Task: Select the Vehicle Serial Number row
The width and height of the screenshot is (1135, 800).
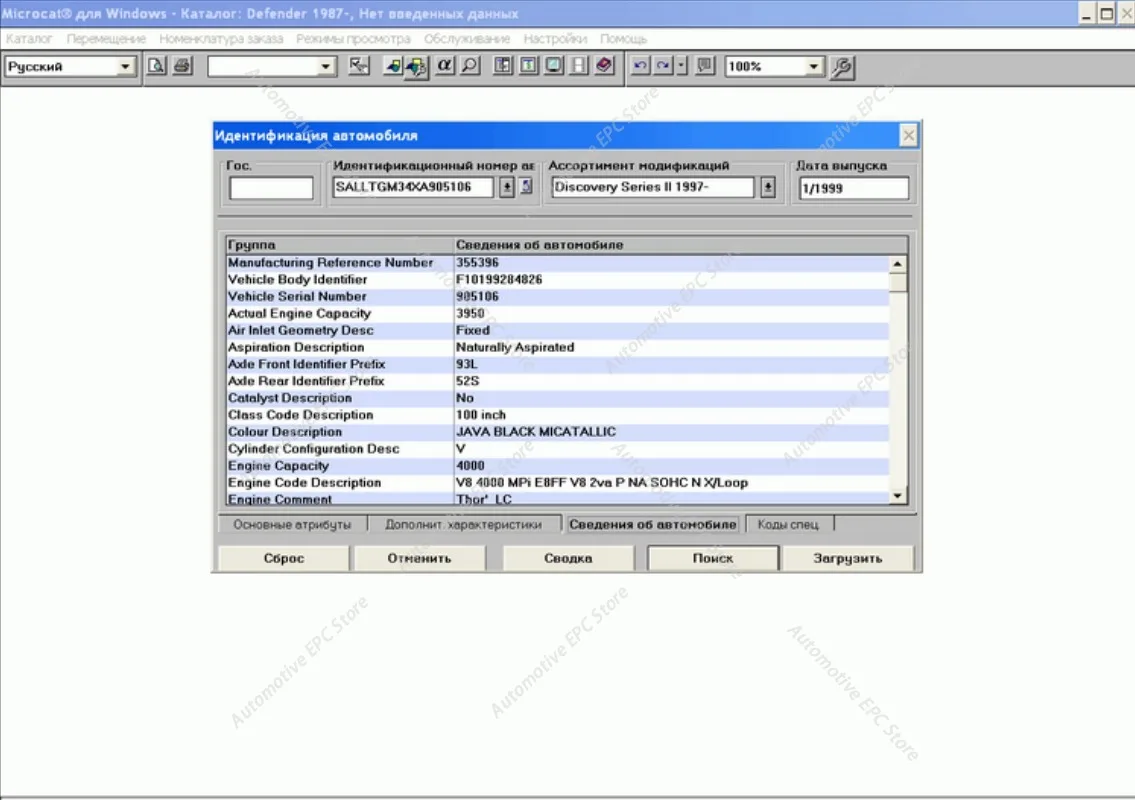Action: point(557,297)
